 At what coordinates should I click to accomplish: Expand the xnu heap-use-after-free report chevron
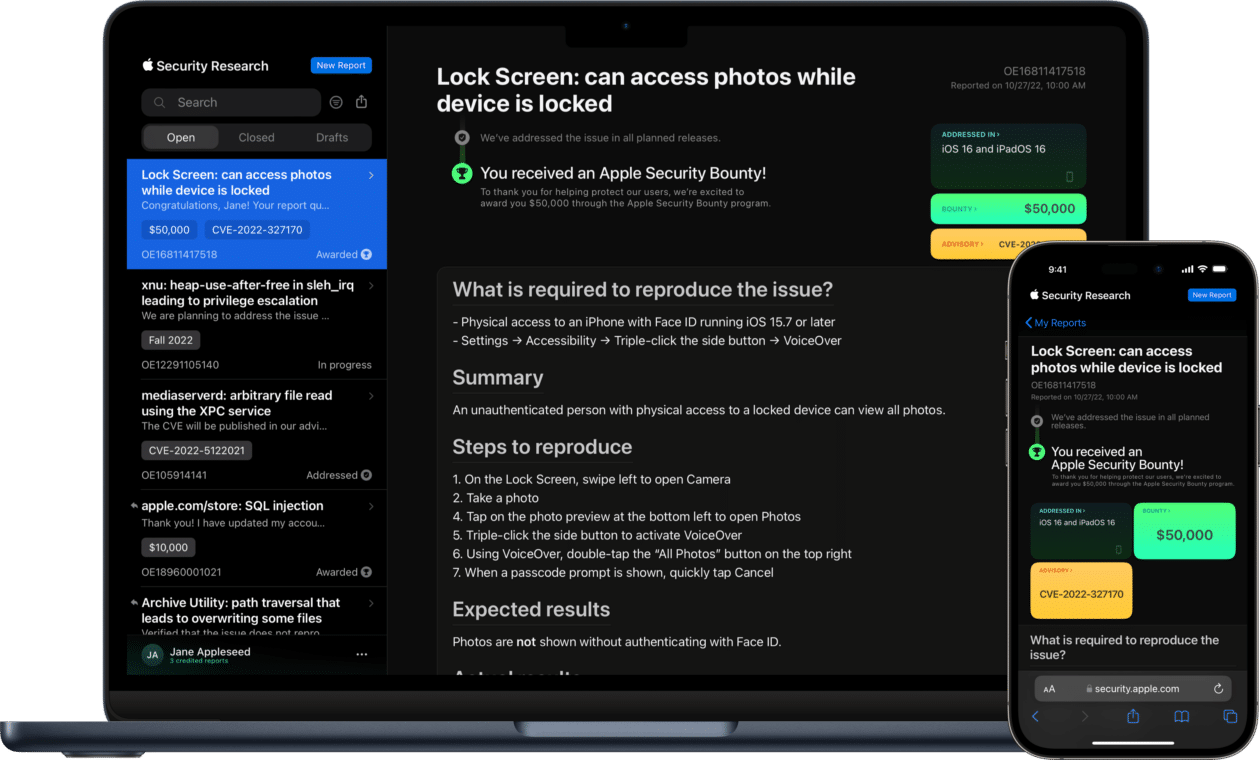[371, 285]
